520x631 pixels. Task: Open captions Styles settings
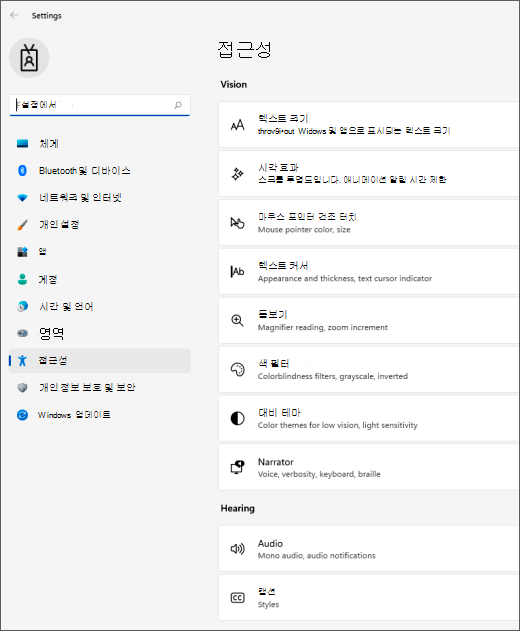click(x=369, y=598)
